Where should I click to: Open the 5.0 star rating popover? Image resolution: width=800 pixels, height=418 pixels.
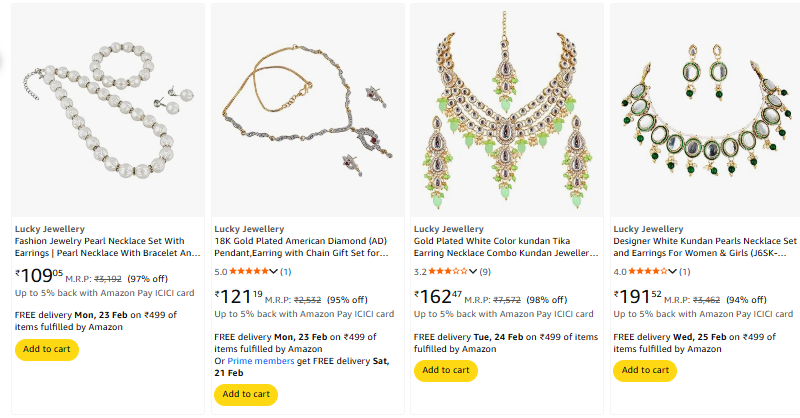click(x=273, y=271)
